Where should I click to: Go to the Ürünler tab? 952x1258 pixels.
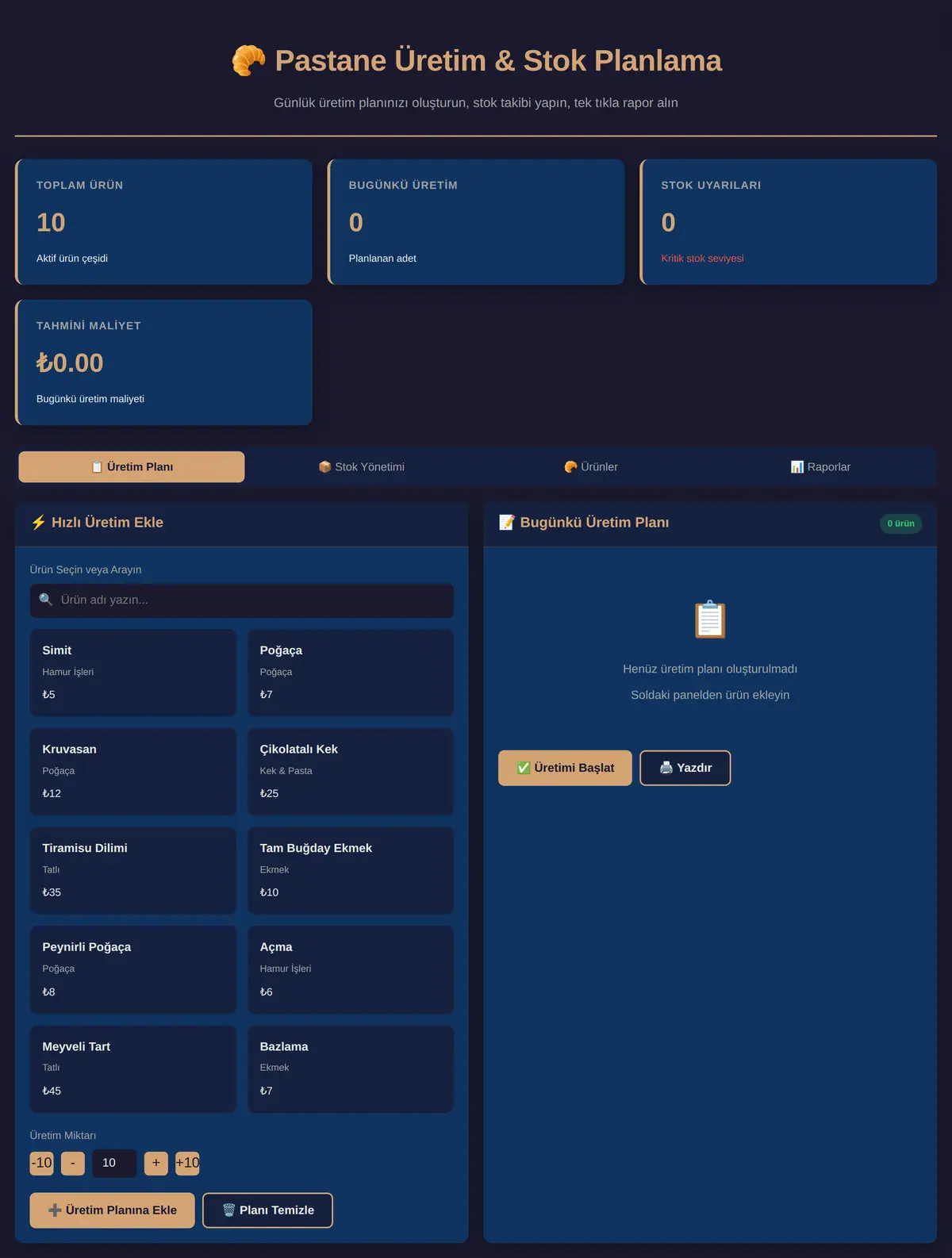[591, 467]
